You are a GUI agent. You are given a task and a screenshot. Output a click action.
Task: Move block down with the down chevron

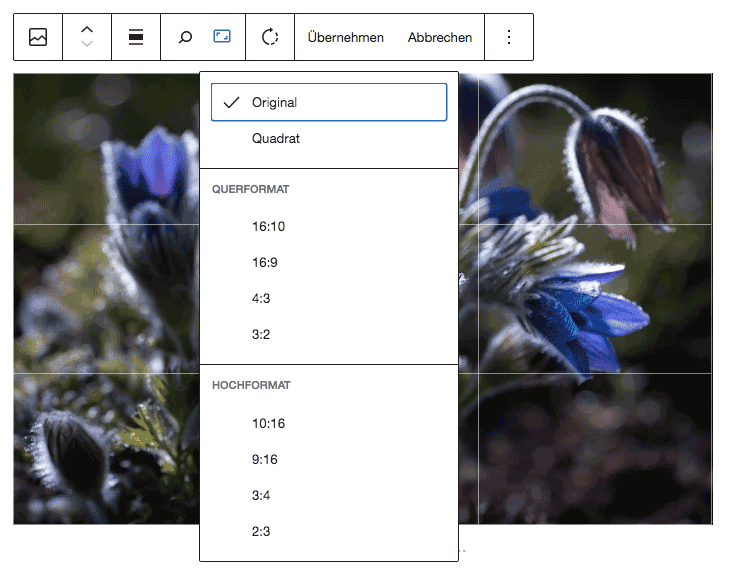(x=87, y=44)
